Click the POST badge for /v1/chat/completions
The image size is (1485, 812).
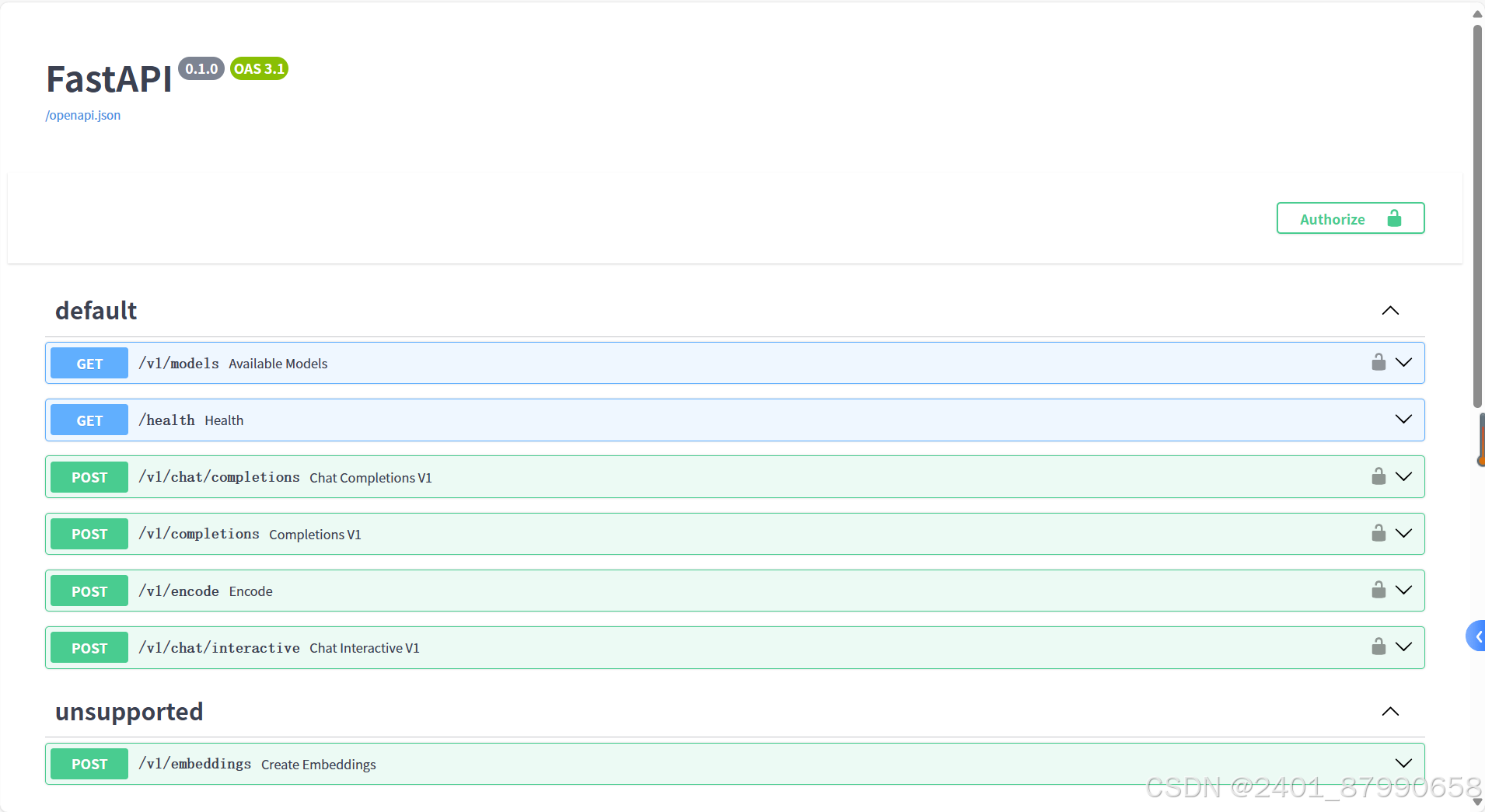(x=89, y=477)
